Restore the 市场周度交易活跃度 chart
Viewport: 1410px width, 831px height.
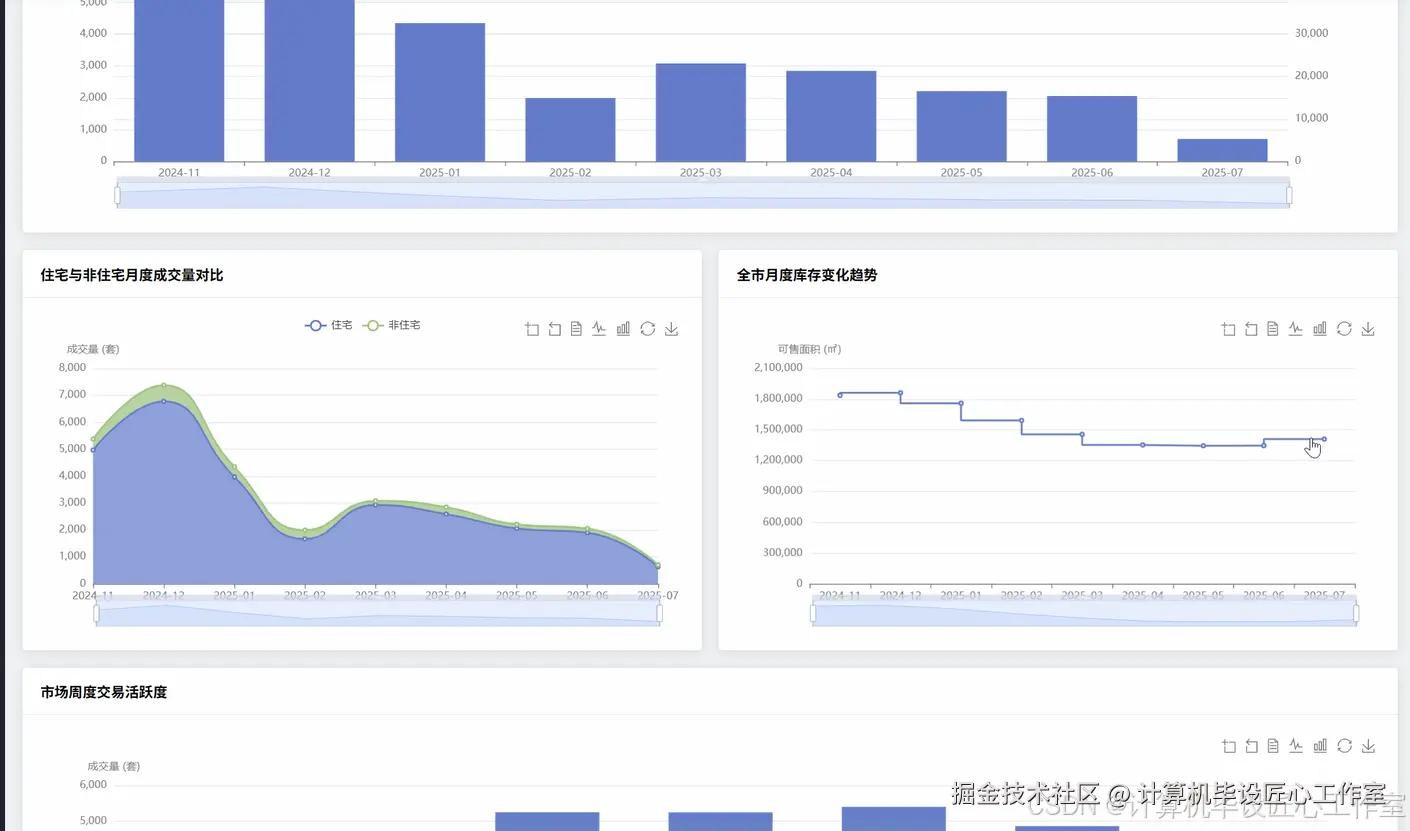[1344, 746]
